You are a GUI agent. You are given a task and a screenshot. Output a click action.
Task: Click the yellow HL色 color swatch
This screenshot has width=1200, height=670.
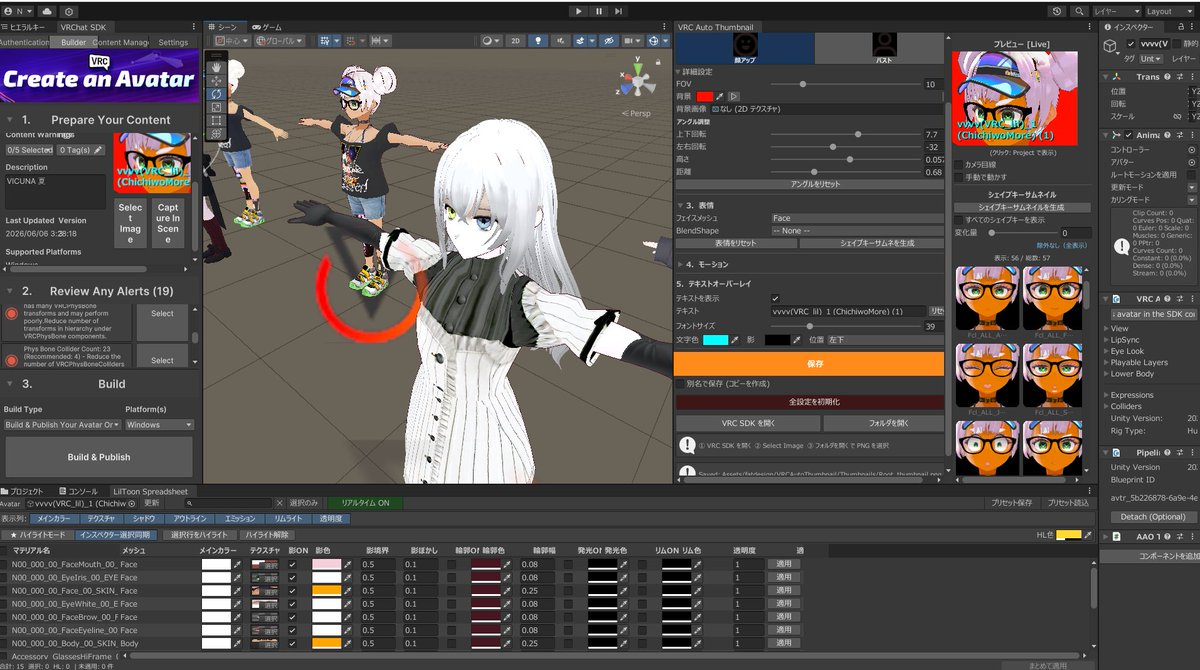[x=1069, y=535]
